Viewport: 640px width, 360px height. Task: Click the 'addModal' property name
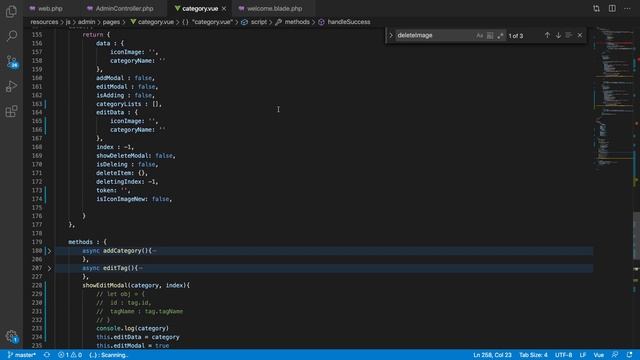click(110, 78)
